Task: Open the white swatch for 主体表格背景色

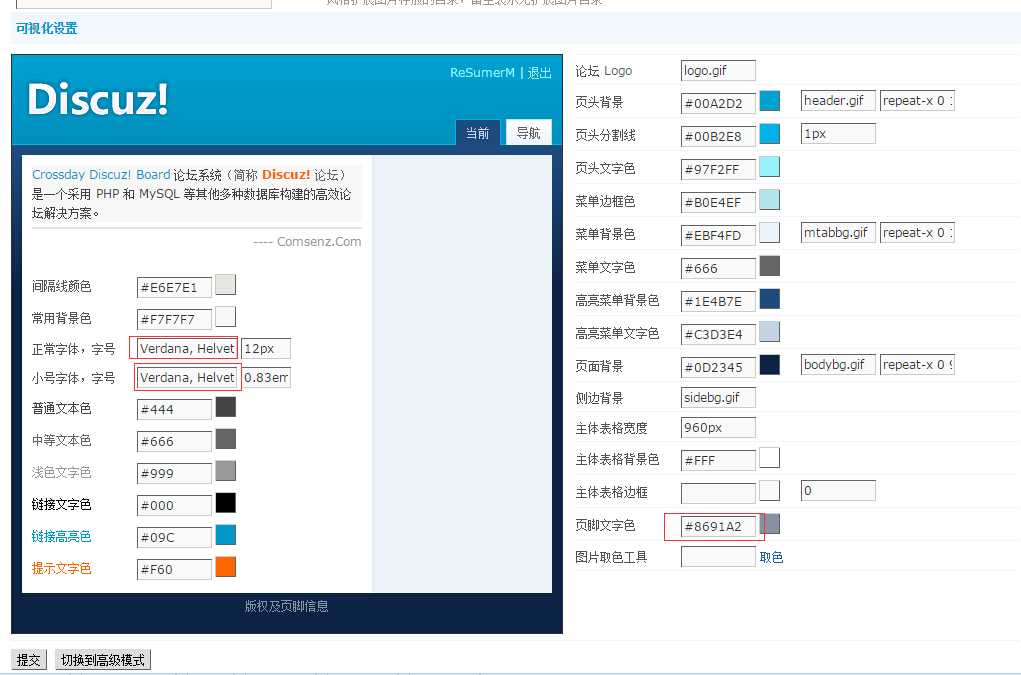Action: (770, 458)
